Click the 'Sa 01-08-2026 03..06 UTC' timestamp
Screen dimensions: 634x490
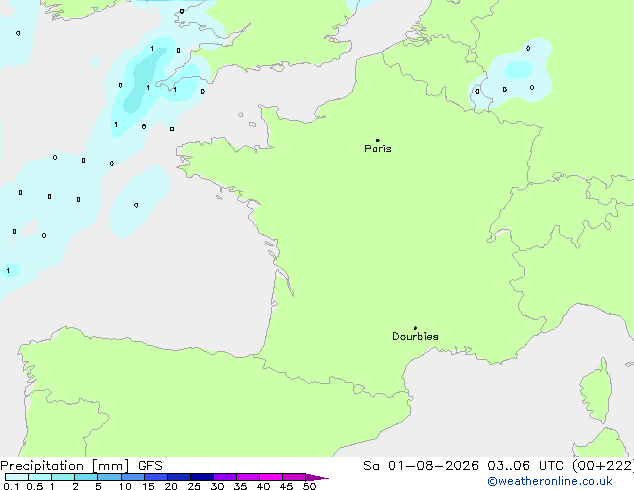click(463, 466)
